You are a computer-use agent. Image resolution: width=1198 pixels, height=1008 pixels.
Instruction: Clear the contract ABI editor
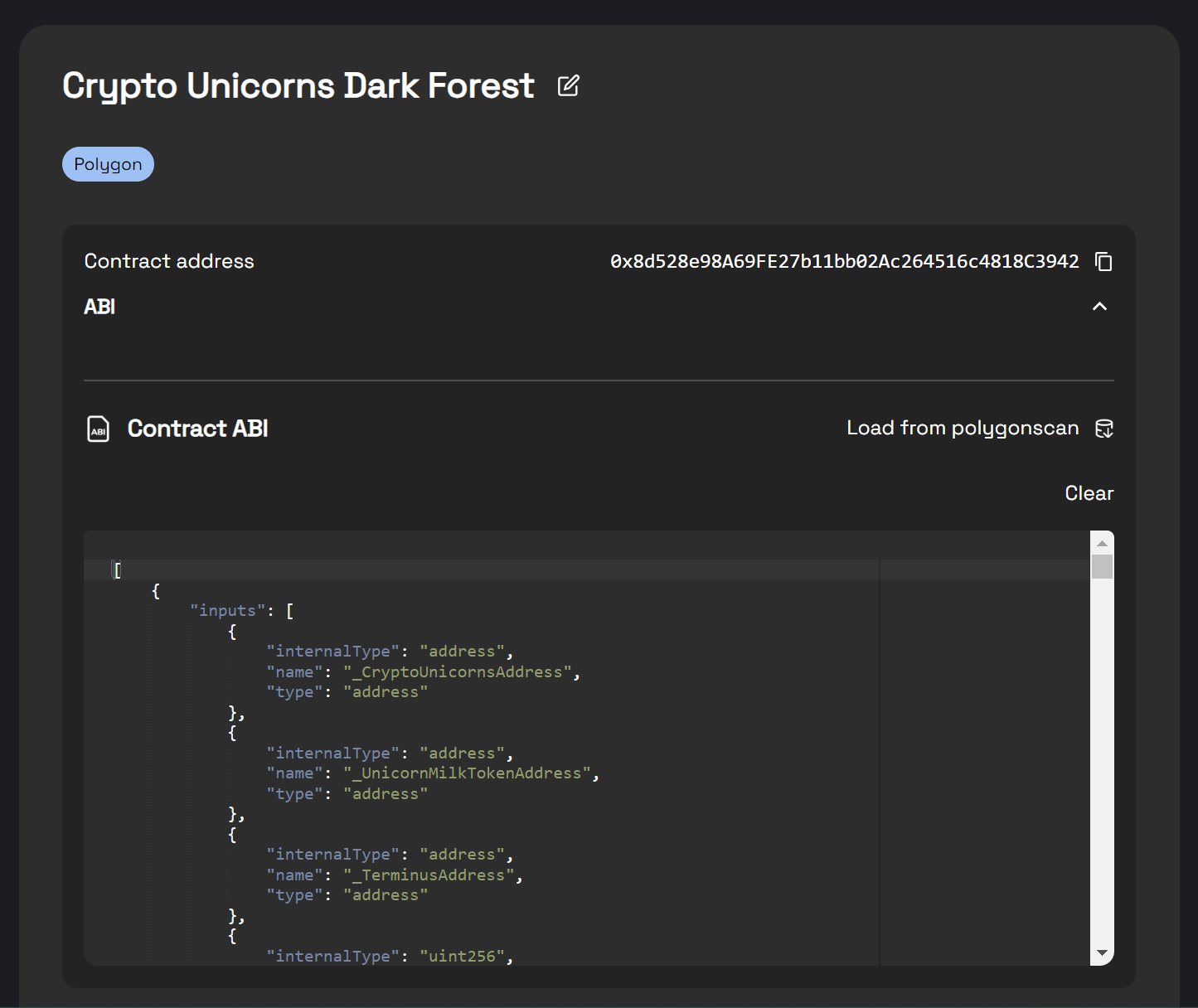(x=1089, y=493)
